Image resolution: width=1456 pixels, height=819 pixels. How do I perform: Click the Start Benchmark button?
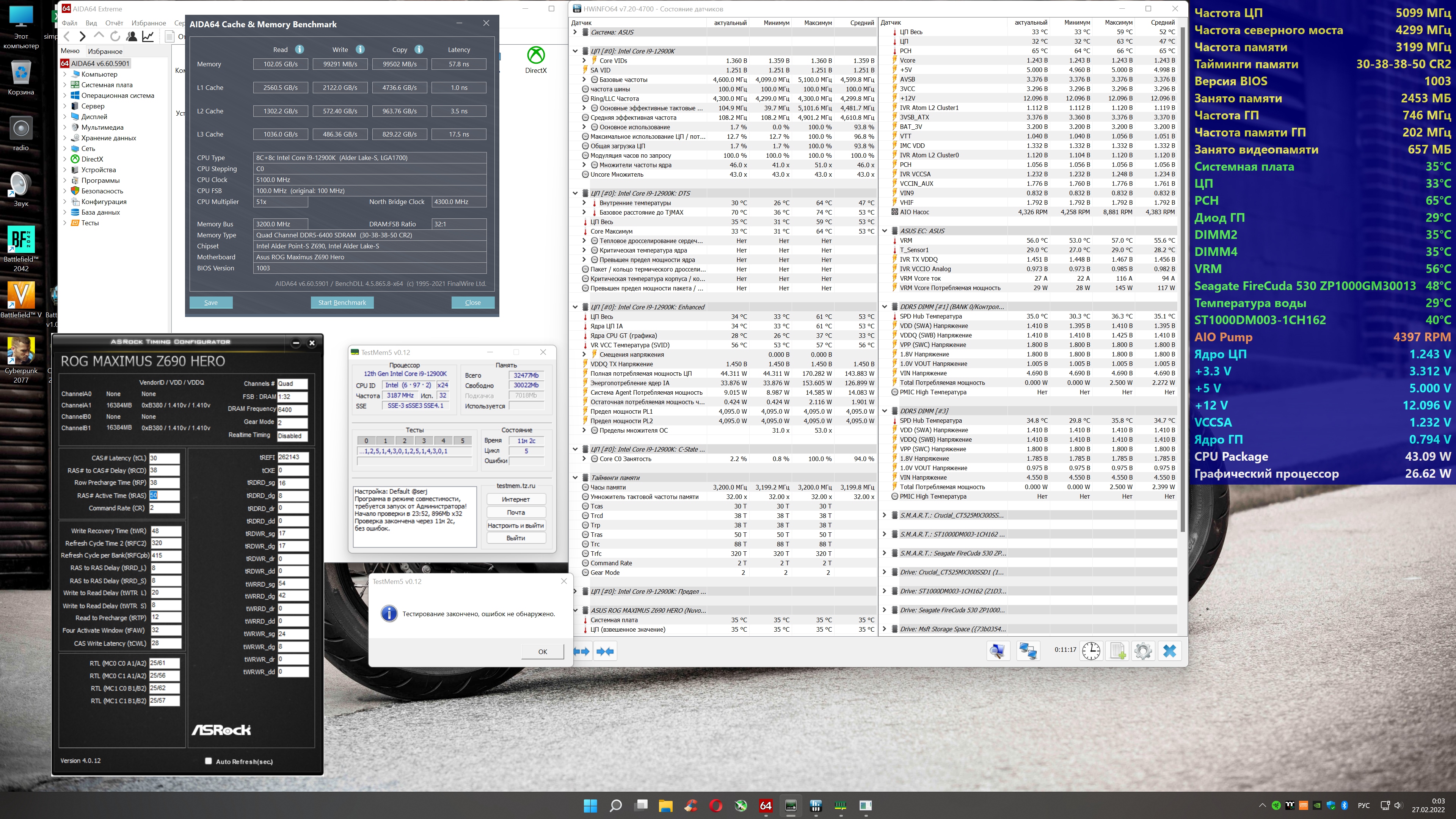point(342,303)
